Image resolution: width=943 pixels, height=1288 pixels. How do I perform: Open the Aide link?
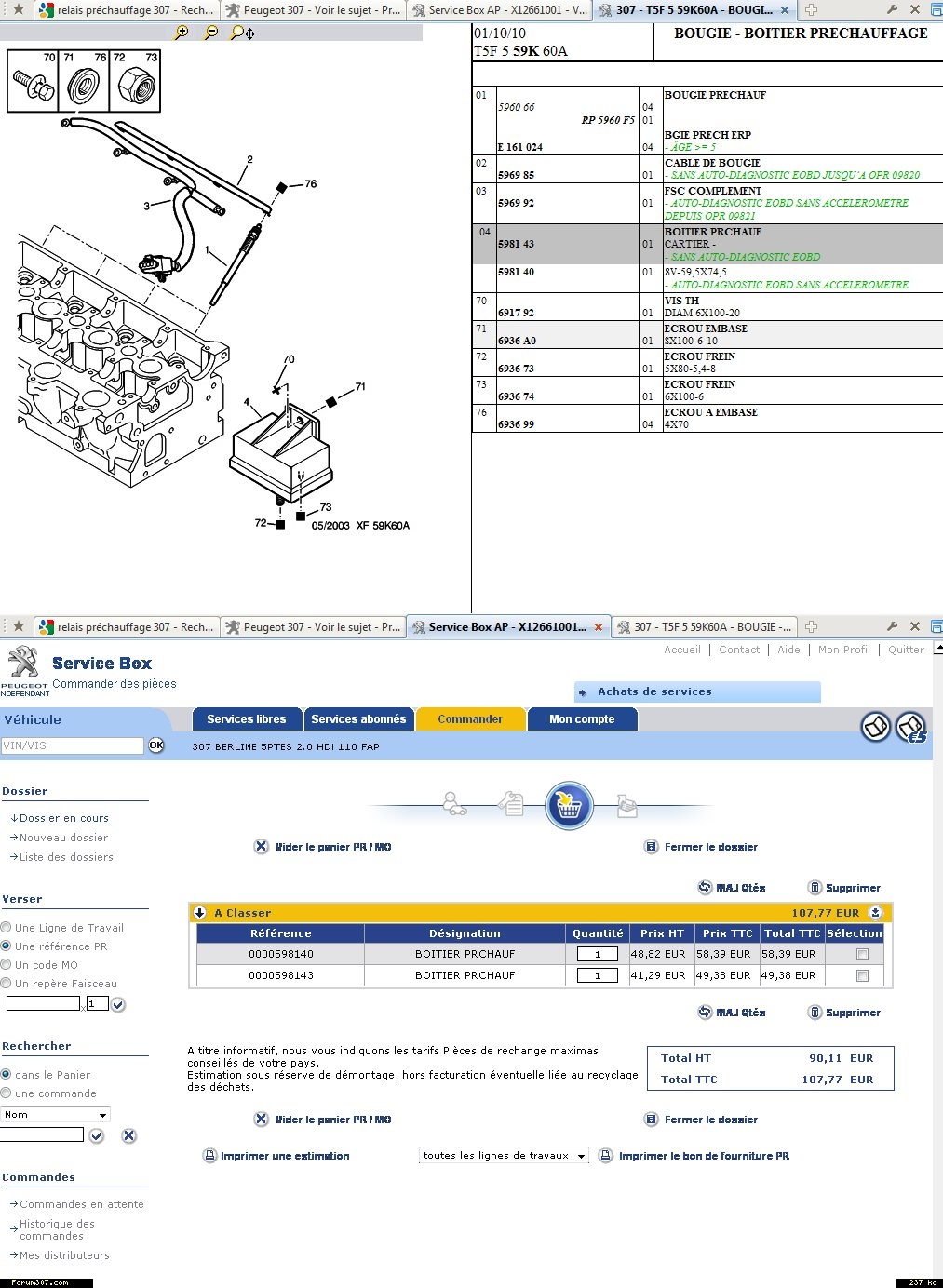788,650
